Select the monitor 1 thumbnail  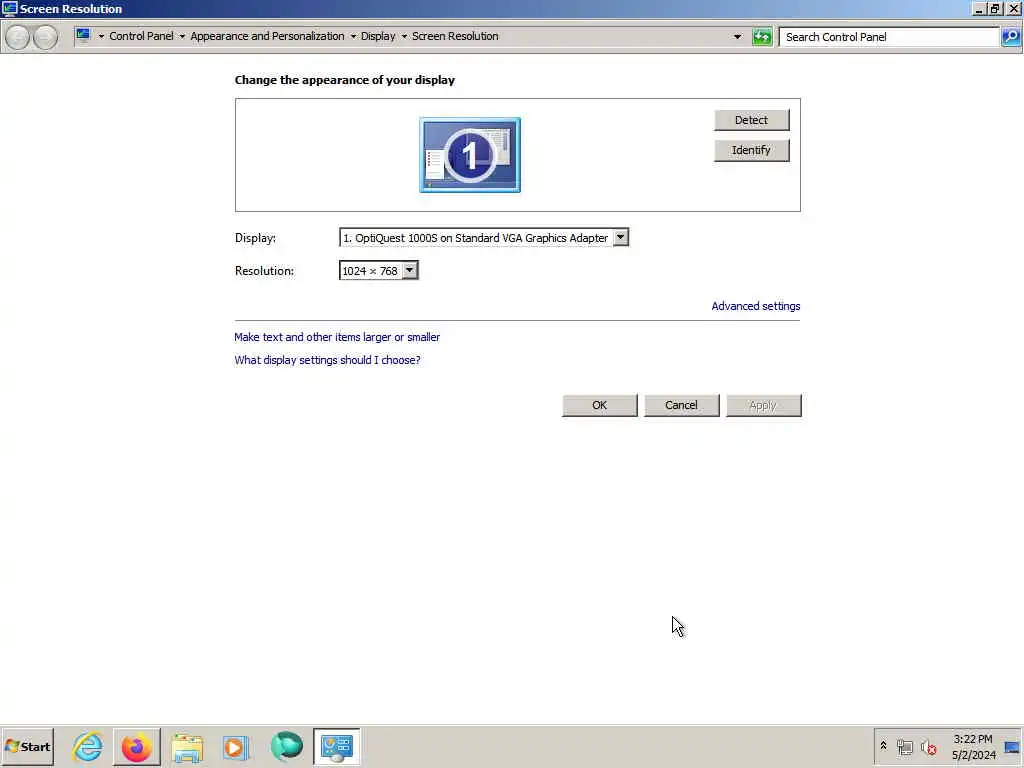470,155
